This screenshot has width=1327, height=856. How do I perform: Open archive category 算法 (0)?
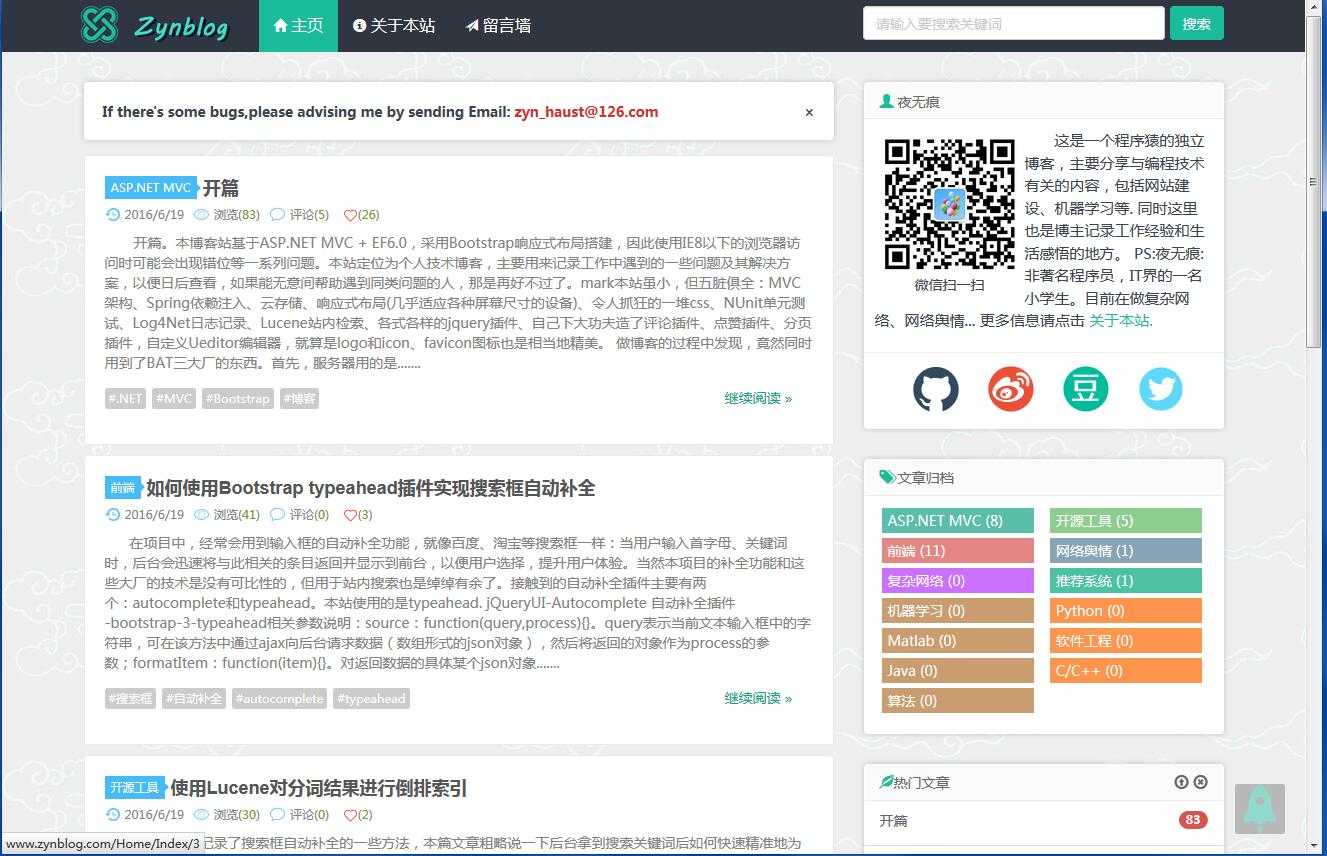957,701
